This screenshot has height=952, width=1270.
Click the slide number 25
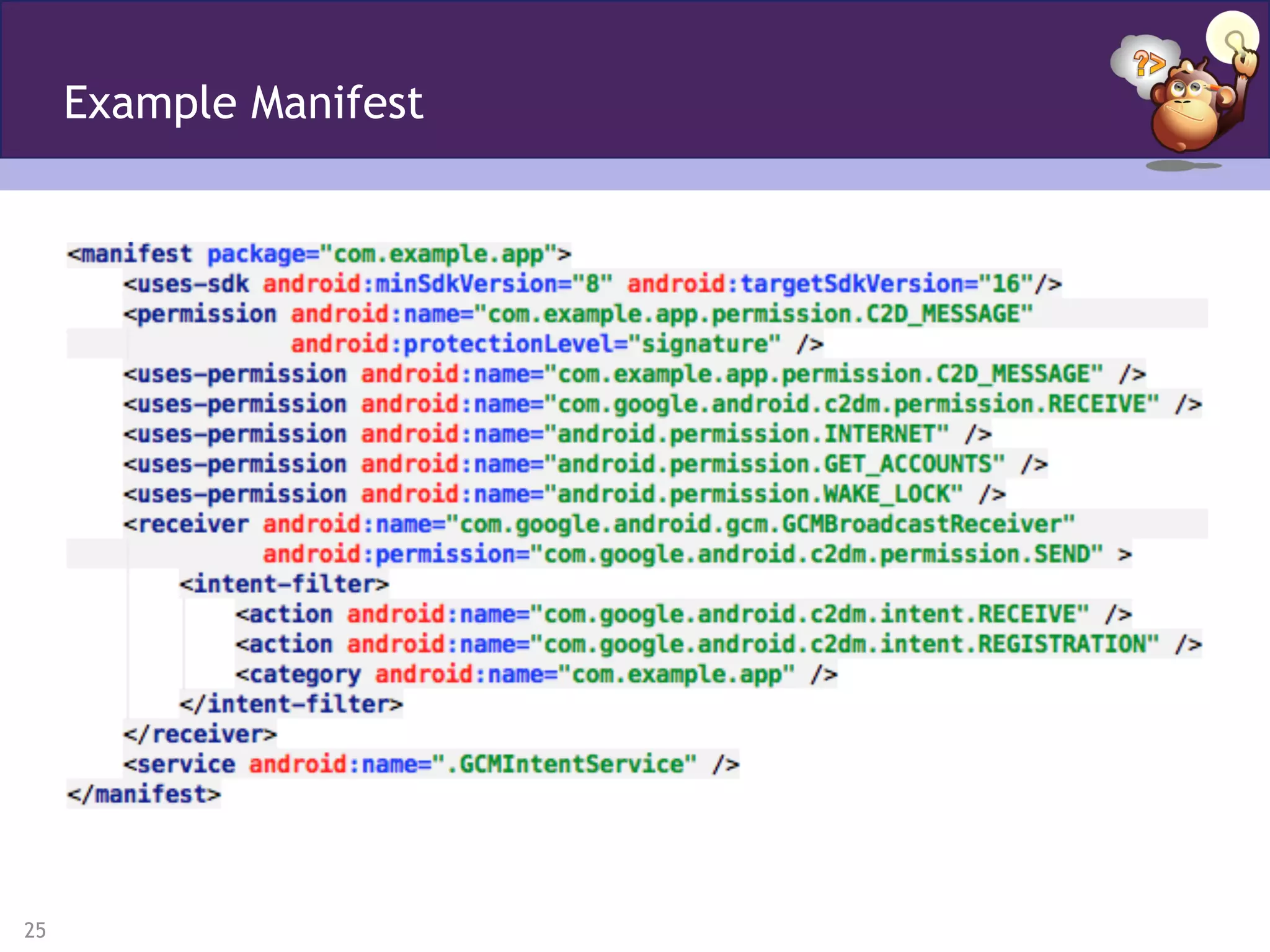click(35, 930)
